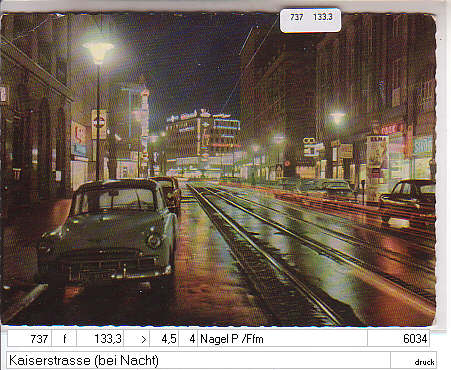This screenshot has width=451, height=370.
Task: Click the glowing street lamp on the right side
Action: coord(337,118)
